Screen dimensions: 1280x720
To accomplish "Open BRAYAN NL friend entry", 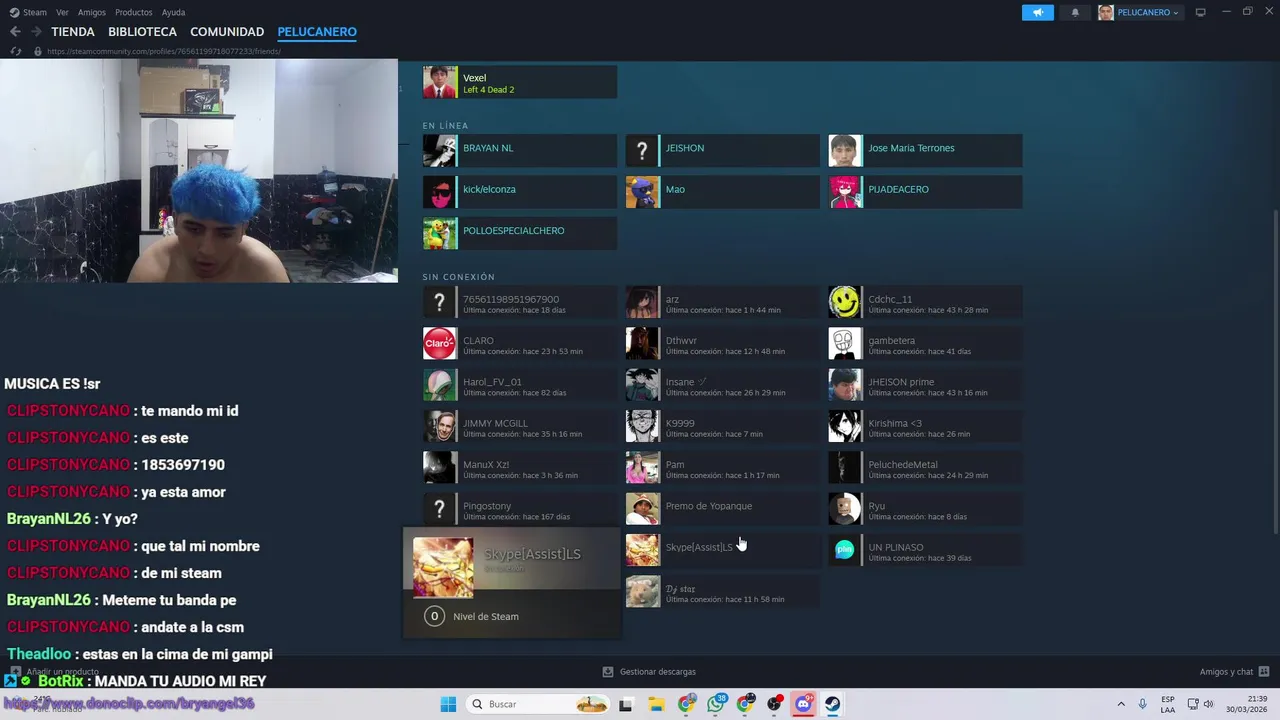I will pyautogui.click(x=519, y=151).
